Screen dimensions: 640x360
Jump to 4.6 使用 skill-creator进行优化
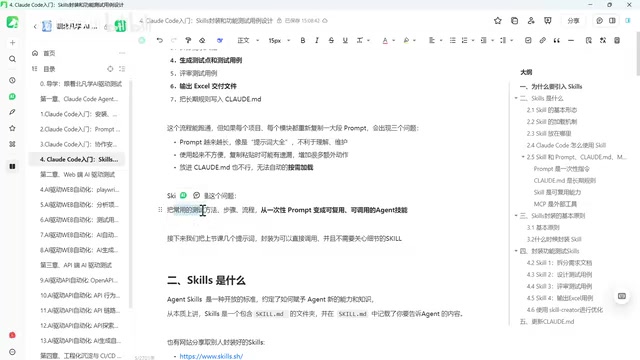pyautogui.click(x=564, y=310)
